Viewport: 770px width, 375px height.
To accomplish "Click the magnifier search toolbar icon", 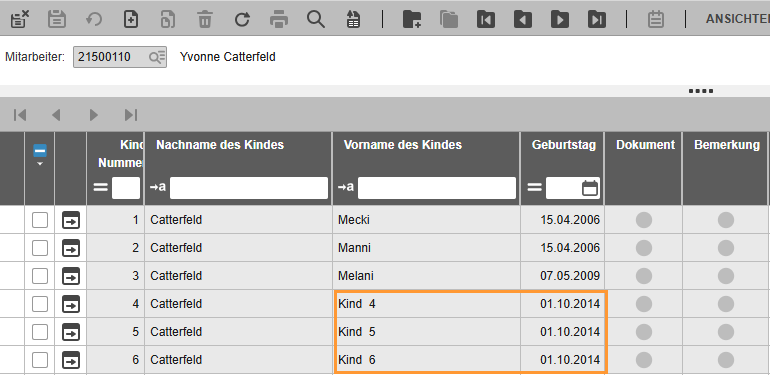I will coord(316,19).
